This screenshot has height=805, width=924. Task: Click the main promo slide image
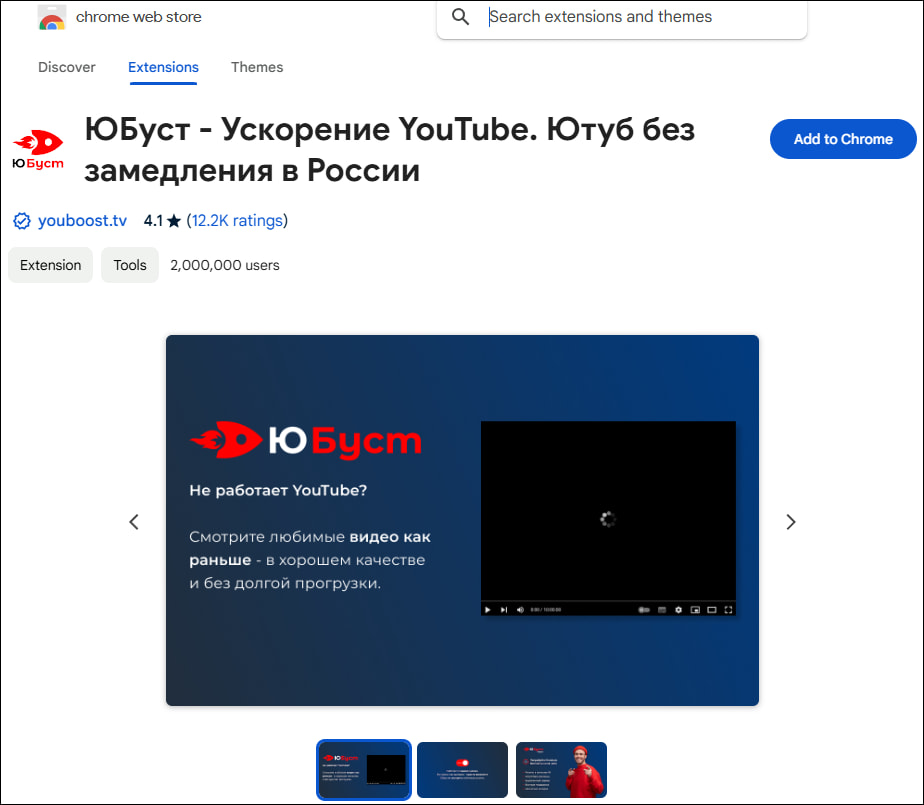coord(462,520)
